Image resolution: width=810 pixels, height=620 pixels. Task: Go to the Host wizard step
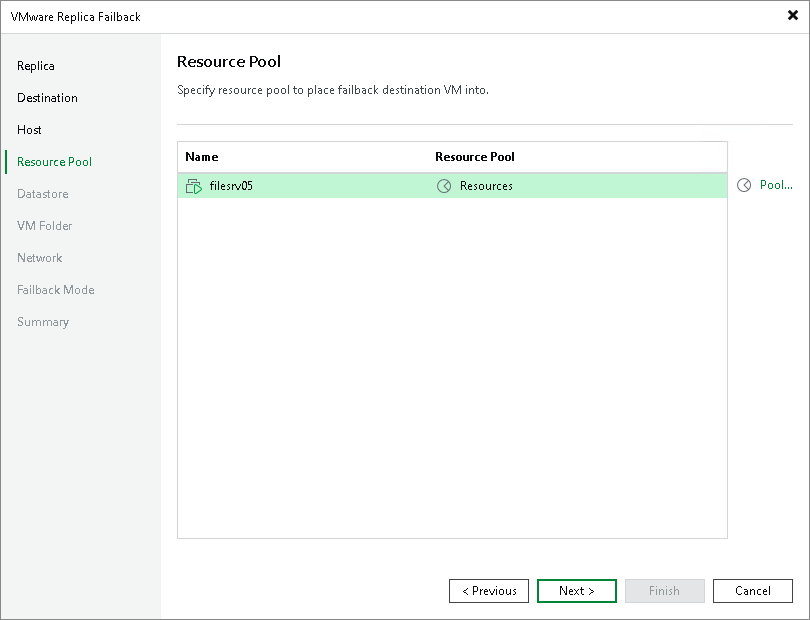point(29,130)
